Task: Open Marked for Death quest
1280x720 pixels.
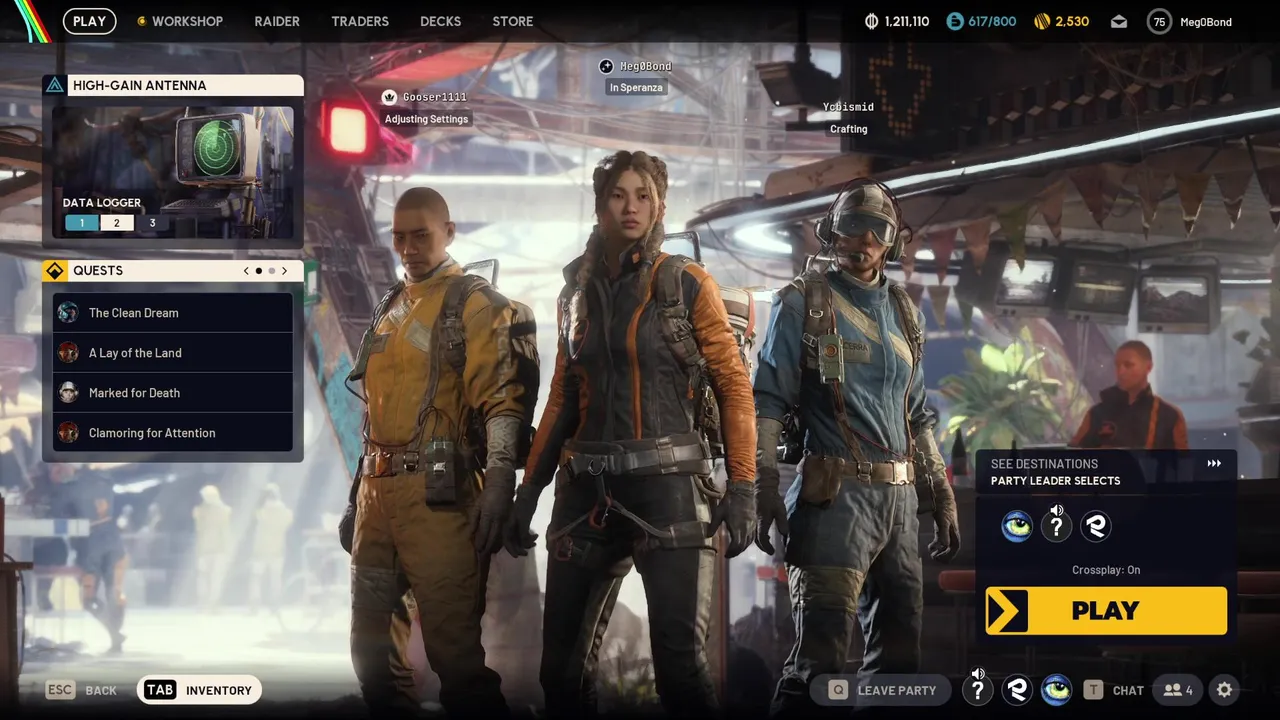Action: (173, 393)
